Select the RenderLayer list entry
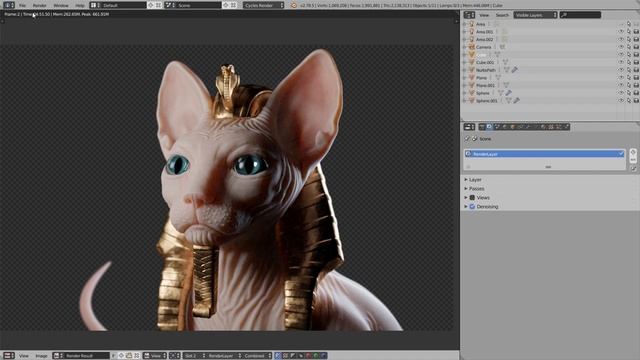The width and height of the screenshot is (640, 360). pos(544,154)
